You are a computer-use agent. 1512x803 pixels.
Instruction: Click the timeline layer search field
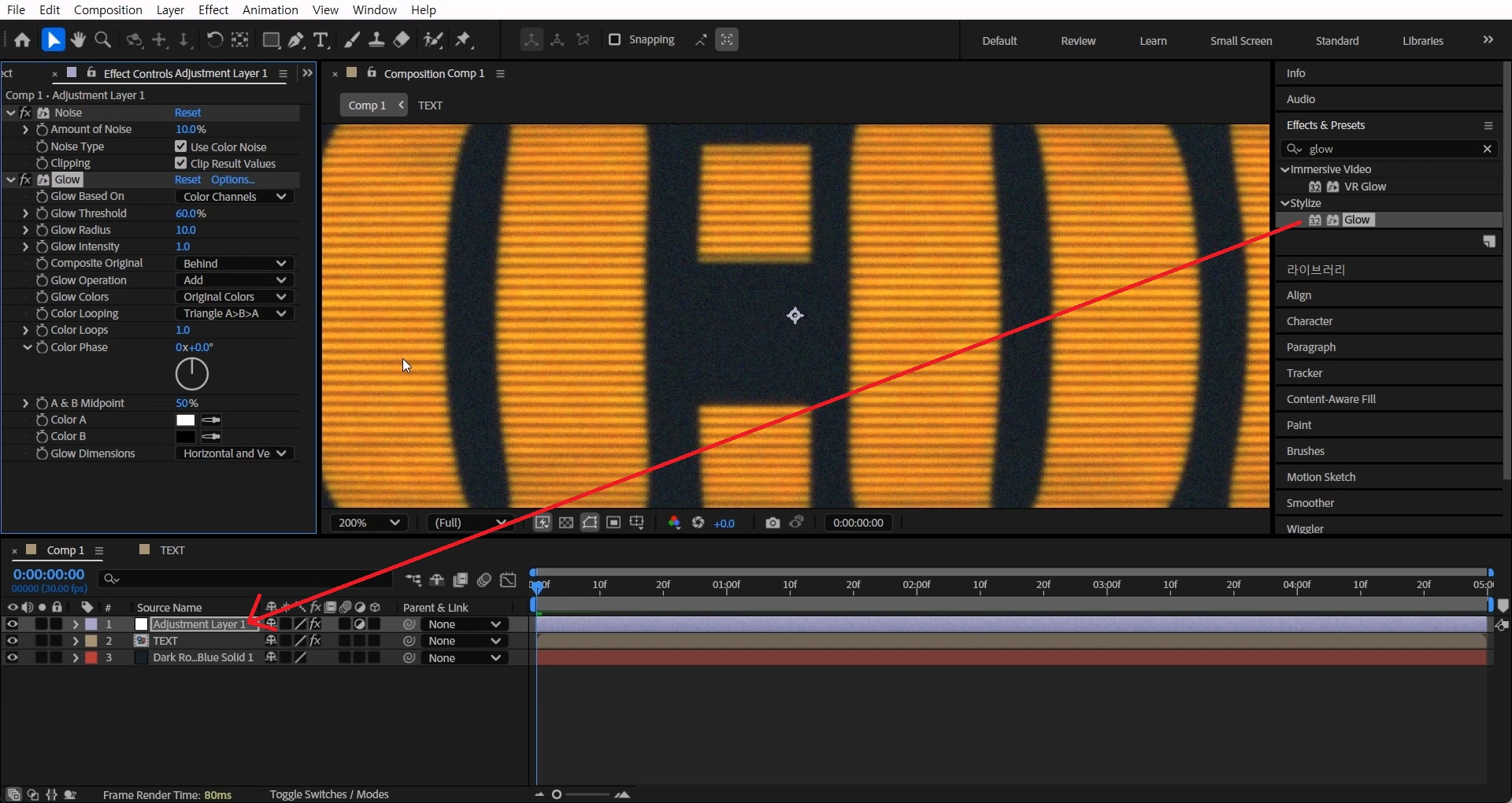[x=245, y=579]
